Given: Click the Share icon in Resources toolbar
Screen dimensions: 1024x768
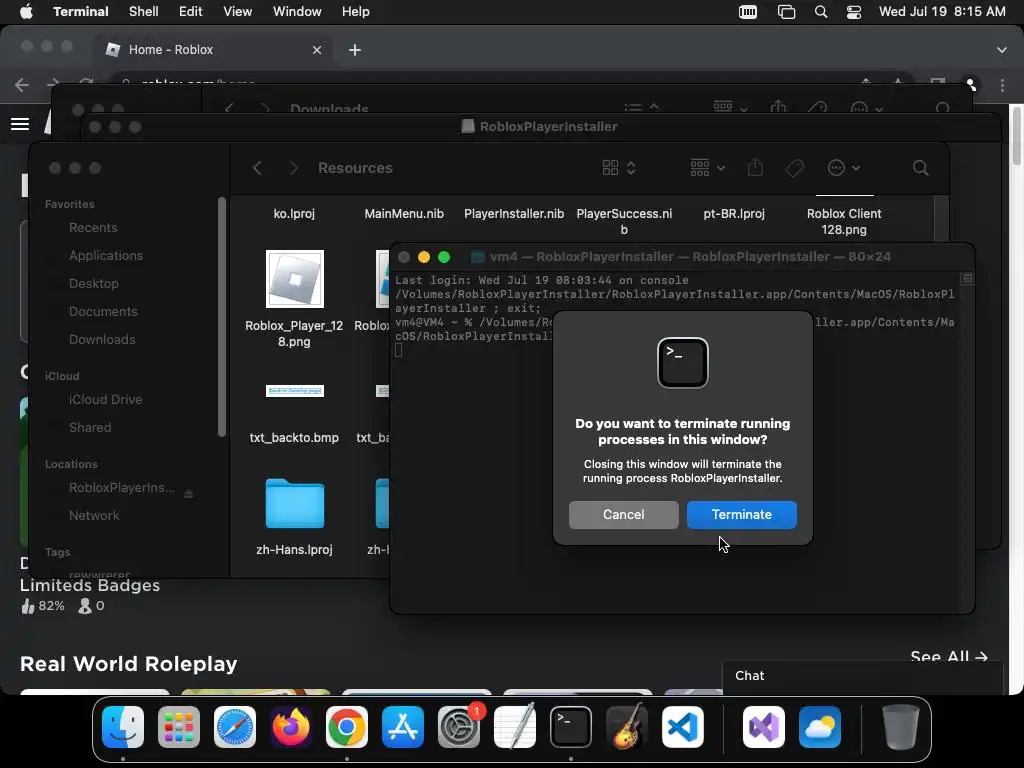Looking at the screenshot, I should (x=756, y=168).
